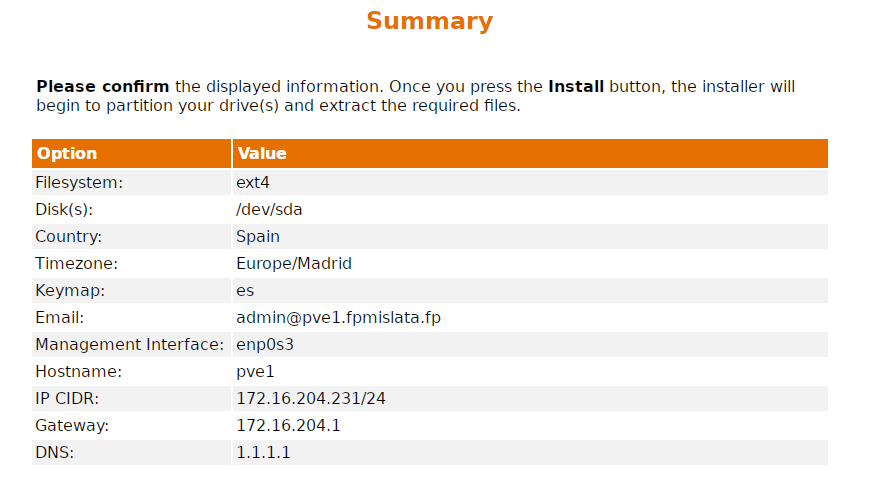Image resolution: width=877 pixels, height=491 pixels.
Task: Click the Europe/Madrid timezone value
Action: 294,264
